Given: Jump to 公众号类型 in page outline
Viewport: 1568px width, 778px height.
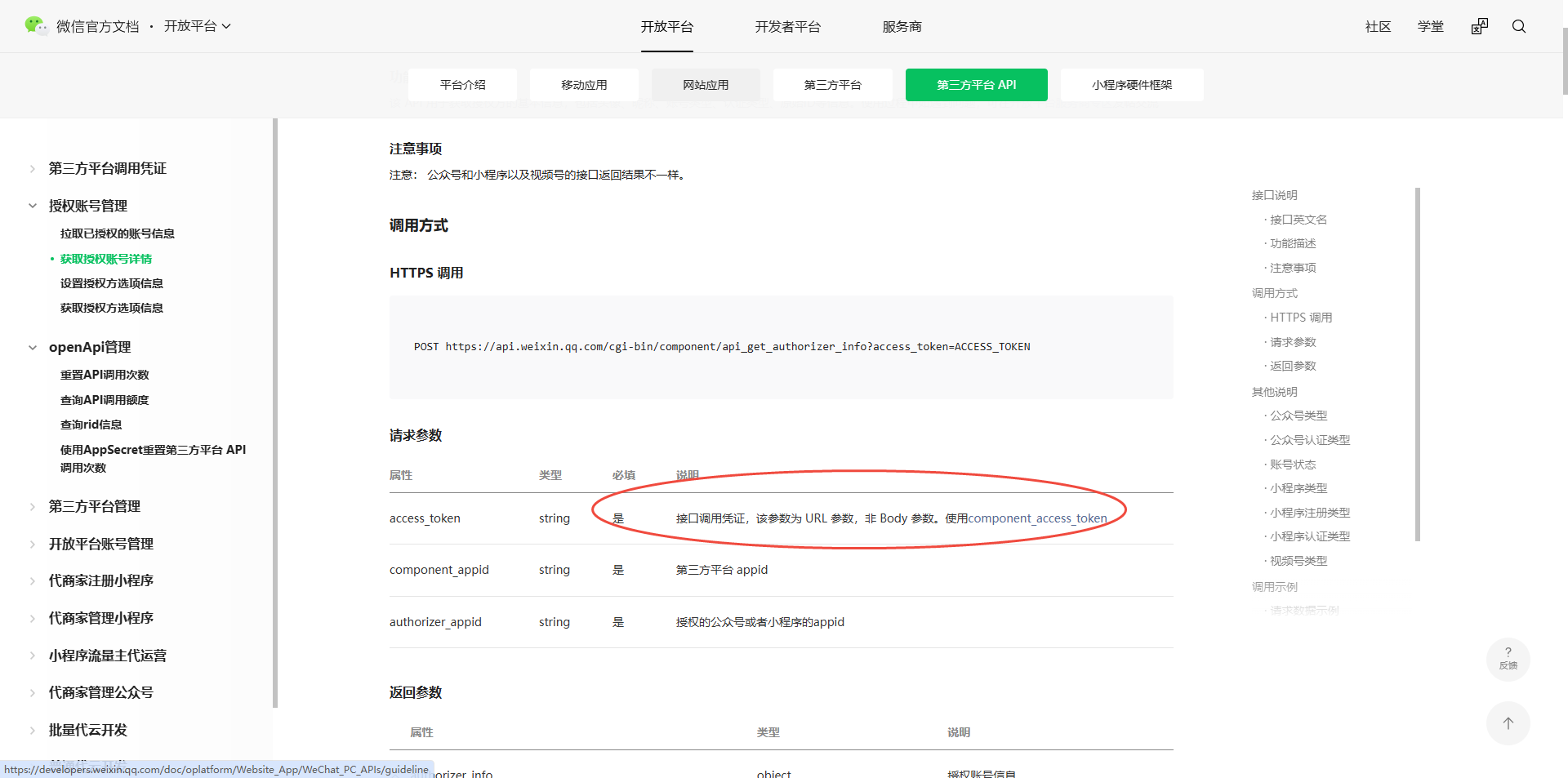Looking at the screenshot, I should tap(1298, 416).
